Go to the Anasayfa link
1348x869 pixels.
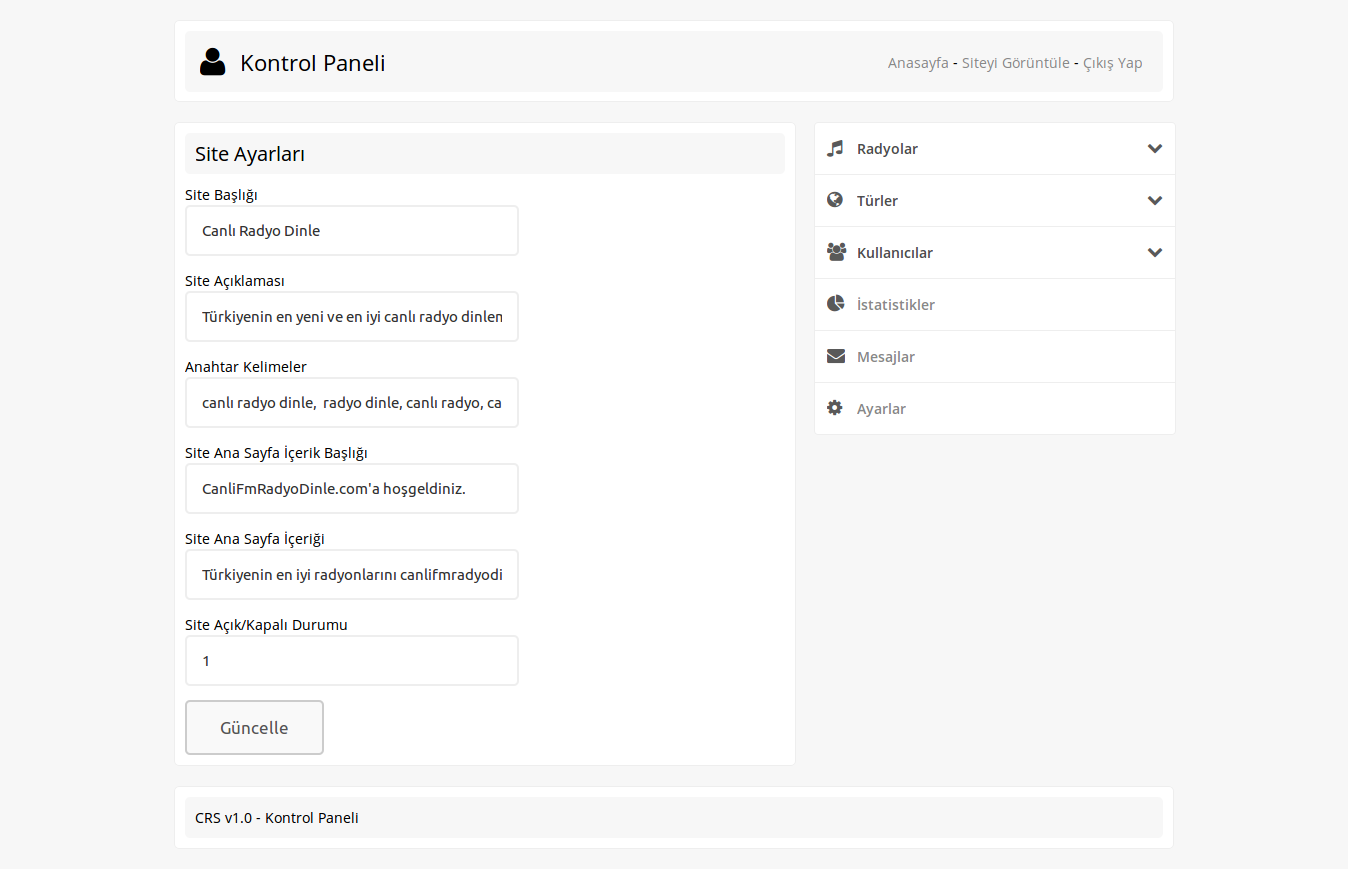(x=918, y=63)
